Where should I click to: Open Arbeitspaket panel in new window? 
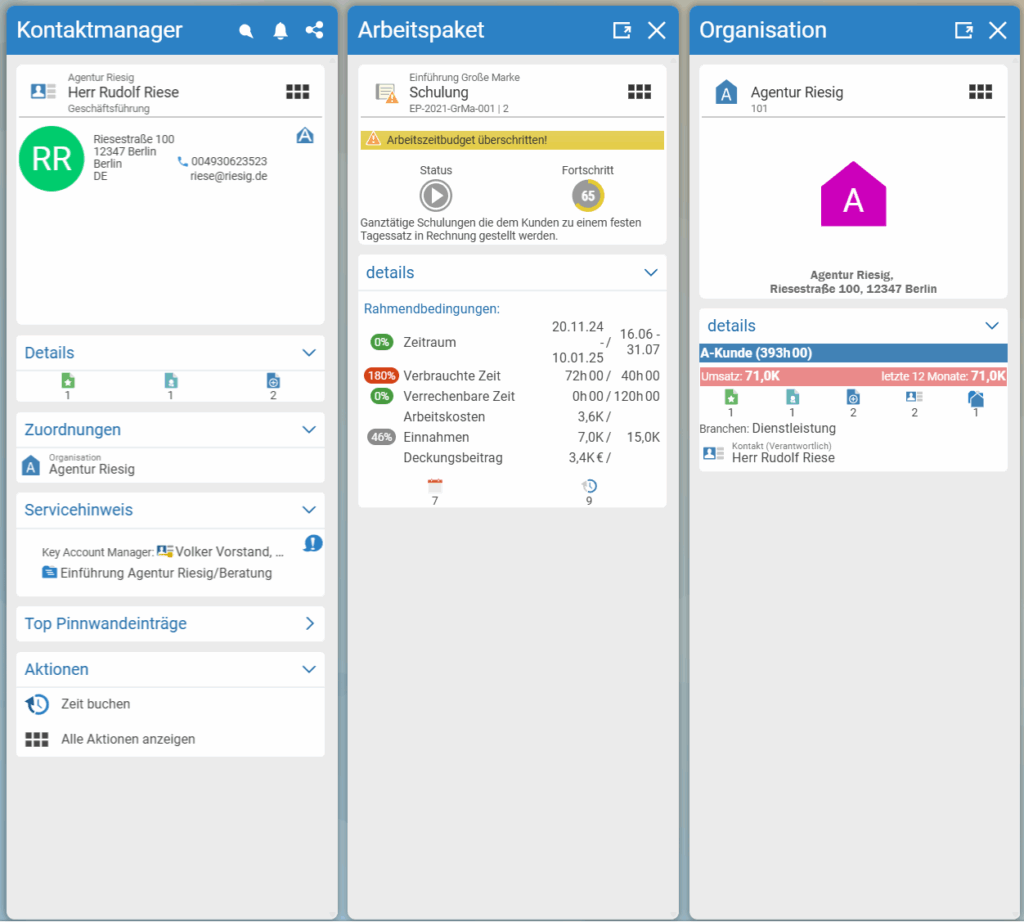(622, 30)
